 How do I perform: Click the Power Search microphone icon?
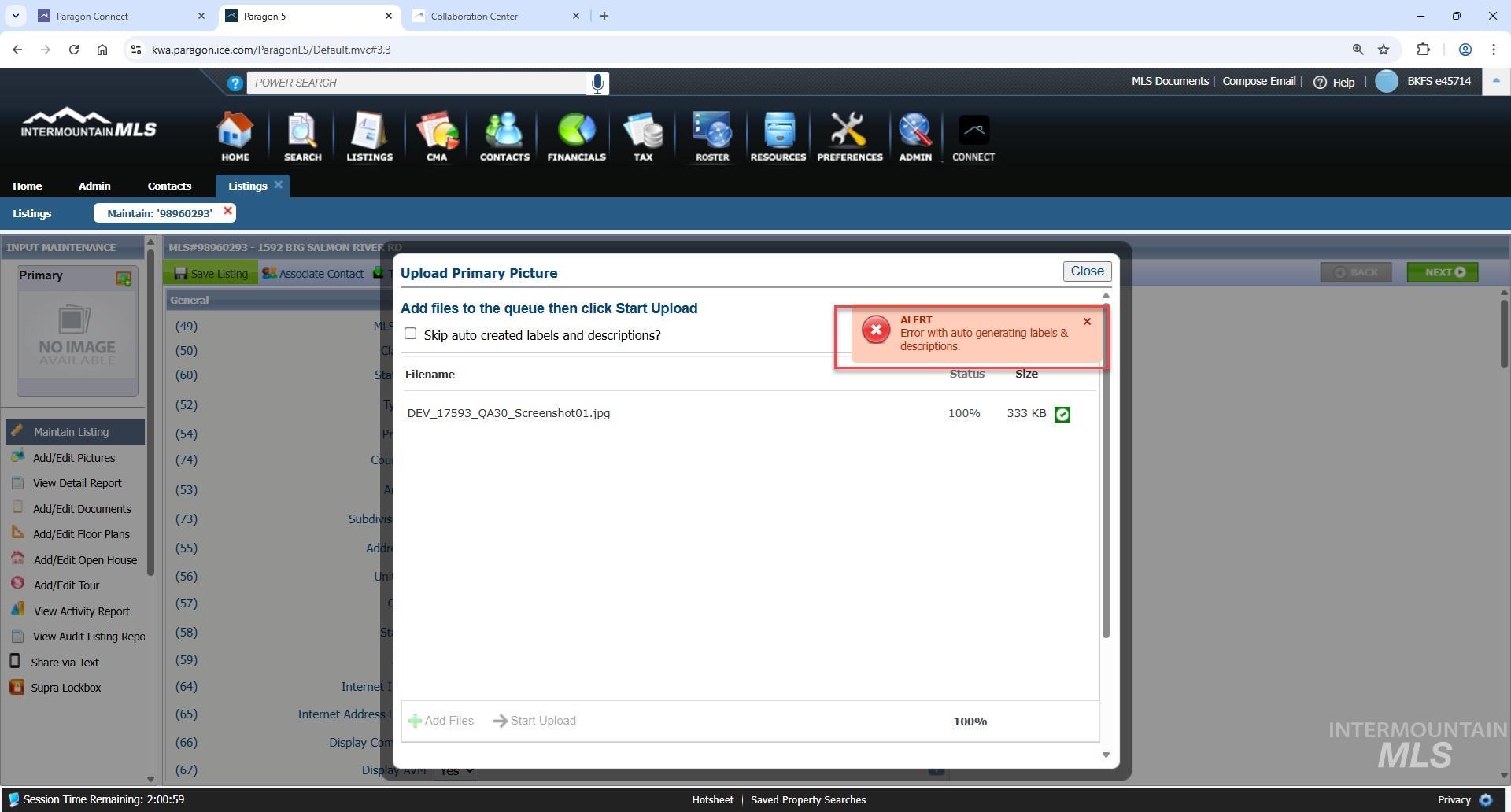coord(597,83)
